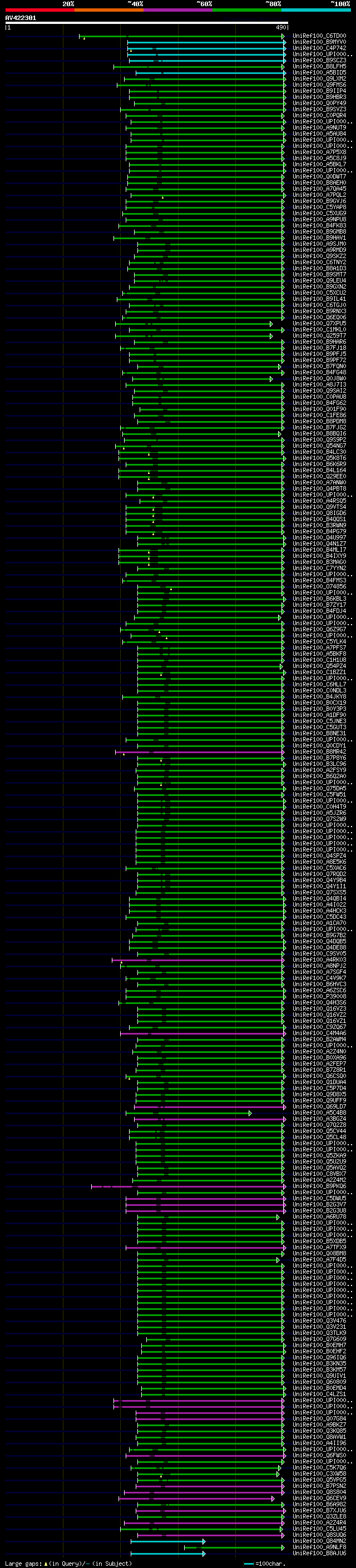Screen dimensions: 356x1568
Task: Select the UniRef100_C9SV05 label
Action: pyautogui.click(x=319, y=954)
